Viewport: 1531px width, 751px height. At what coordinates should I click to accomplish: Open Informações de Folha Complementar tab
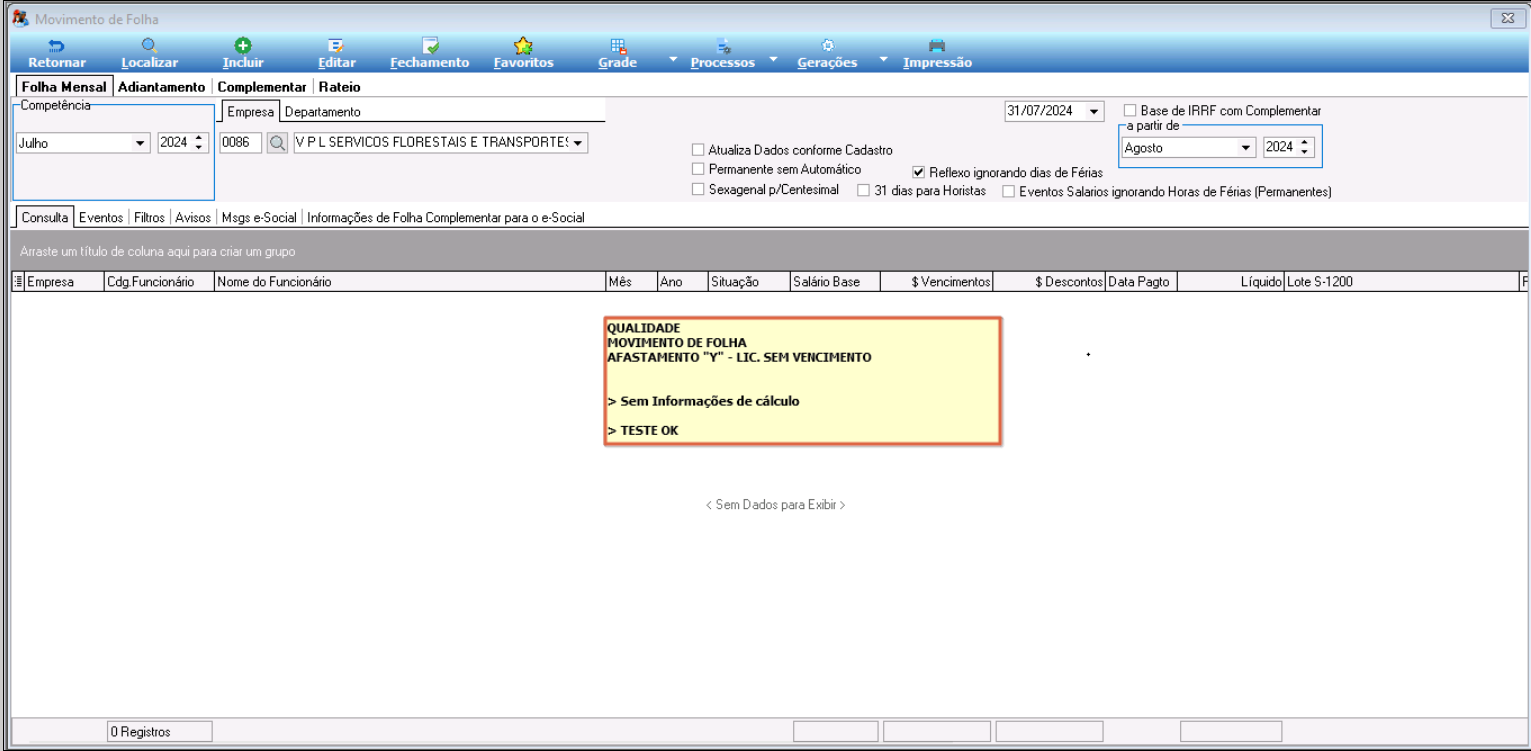(446, 217)
